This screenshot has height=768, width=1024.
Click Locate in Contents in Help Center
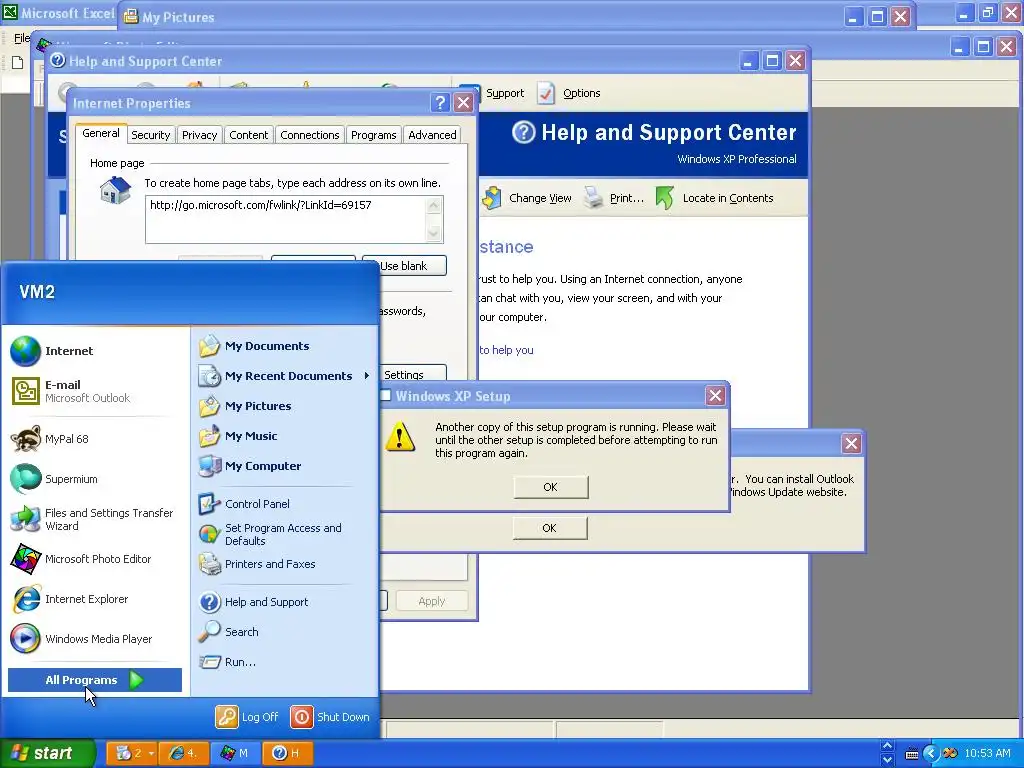point(714,198)
